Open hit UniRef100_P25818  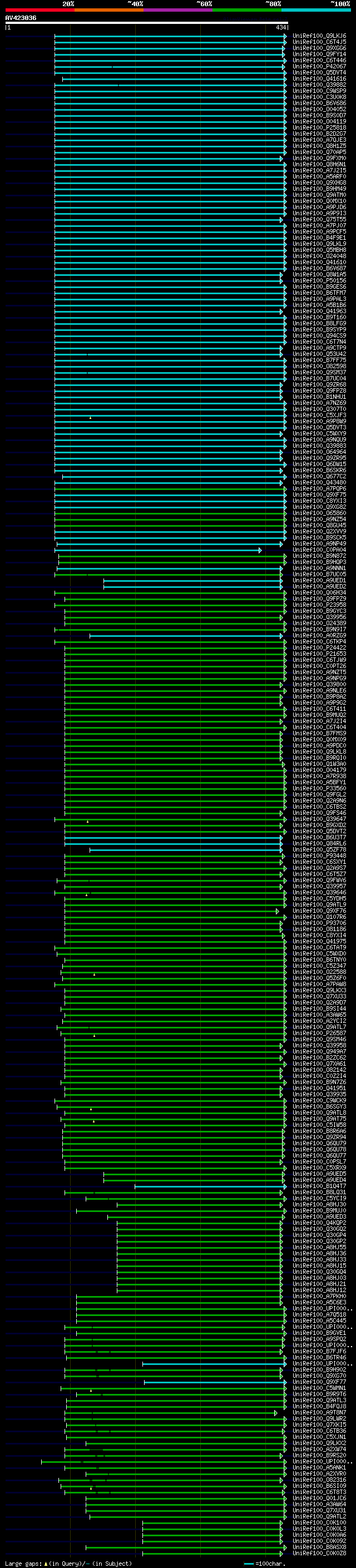(x=319, y=128)
